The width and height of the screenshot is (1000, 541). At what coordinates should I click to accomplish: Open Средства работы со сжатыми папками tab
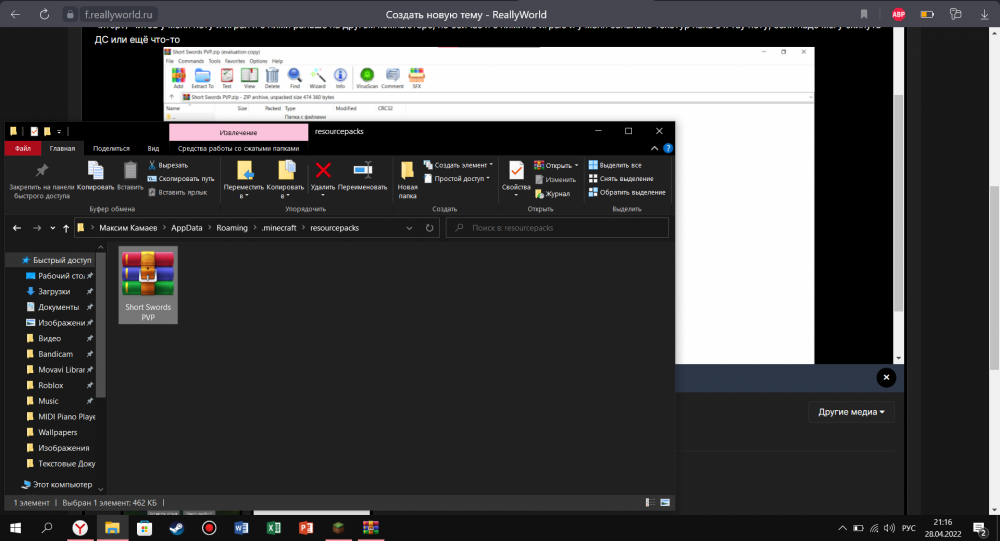pyautogui.click(x=239, y=148)
